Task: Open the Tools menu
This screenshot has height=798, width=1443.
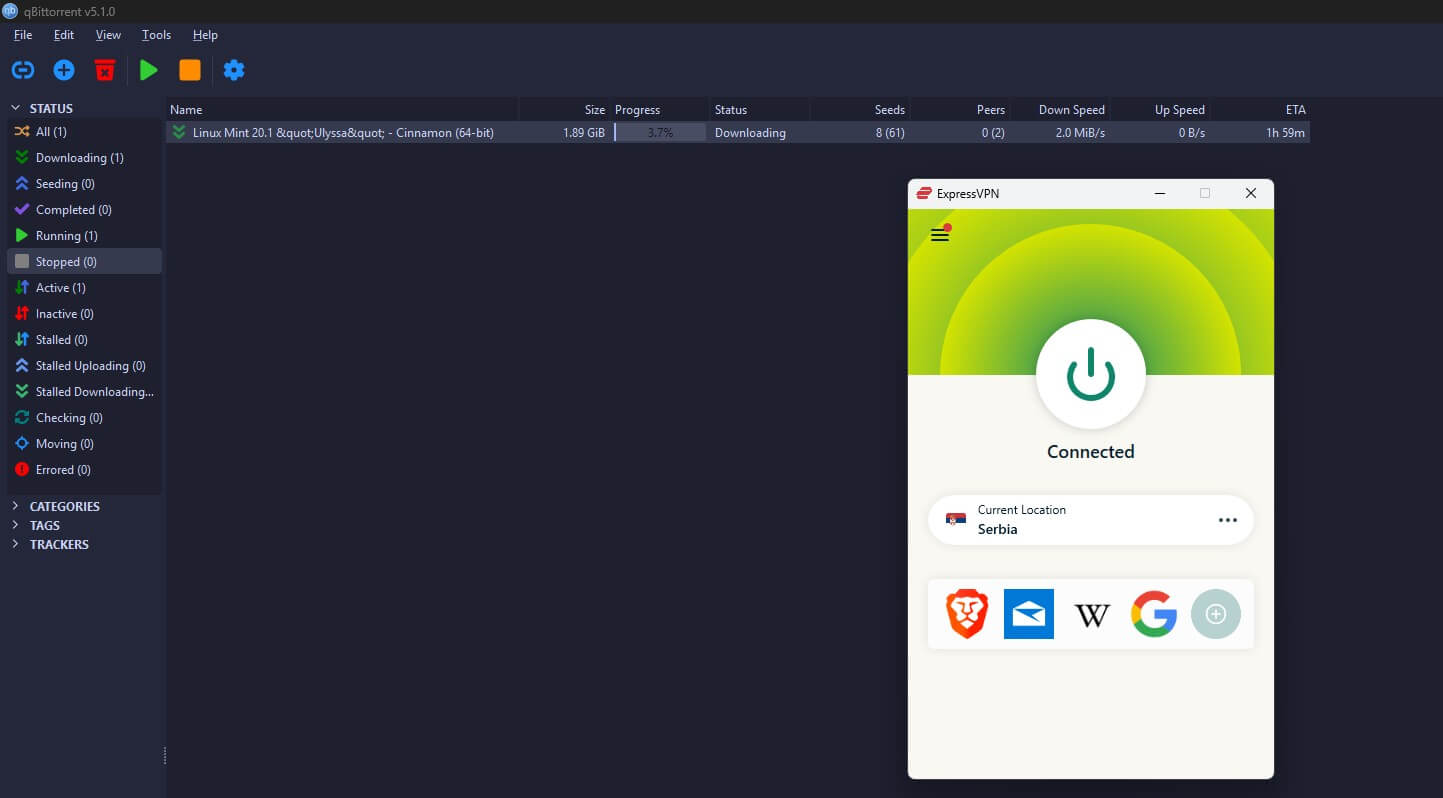Action: [155, 34]
